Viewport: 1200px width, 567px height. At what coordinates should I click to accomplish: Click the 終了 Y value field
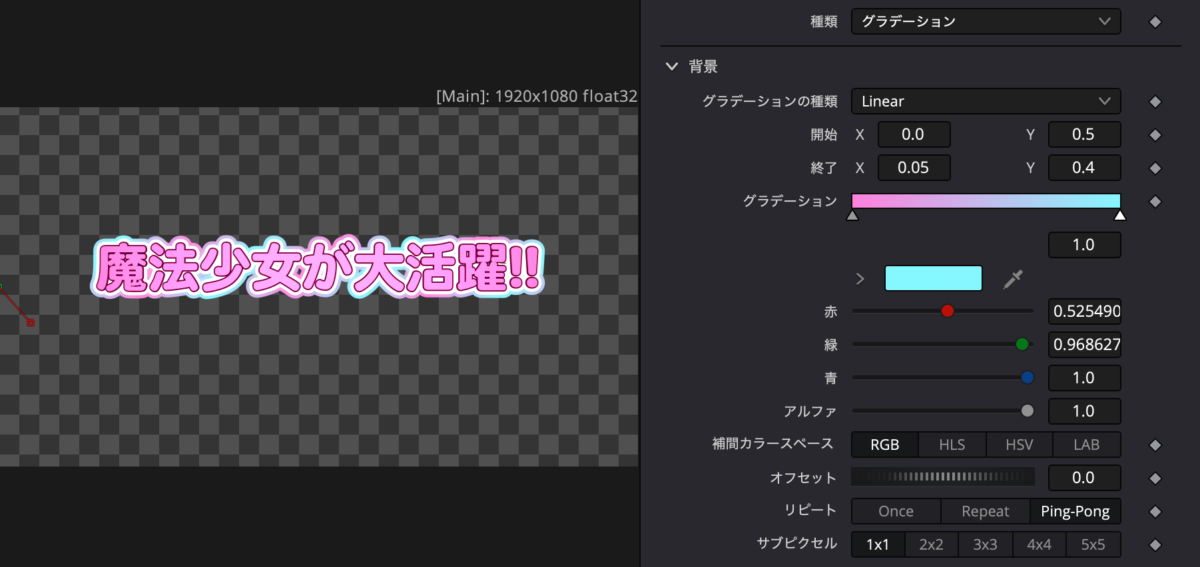coord(1084,167)
